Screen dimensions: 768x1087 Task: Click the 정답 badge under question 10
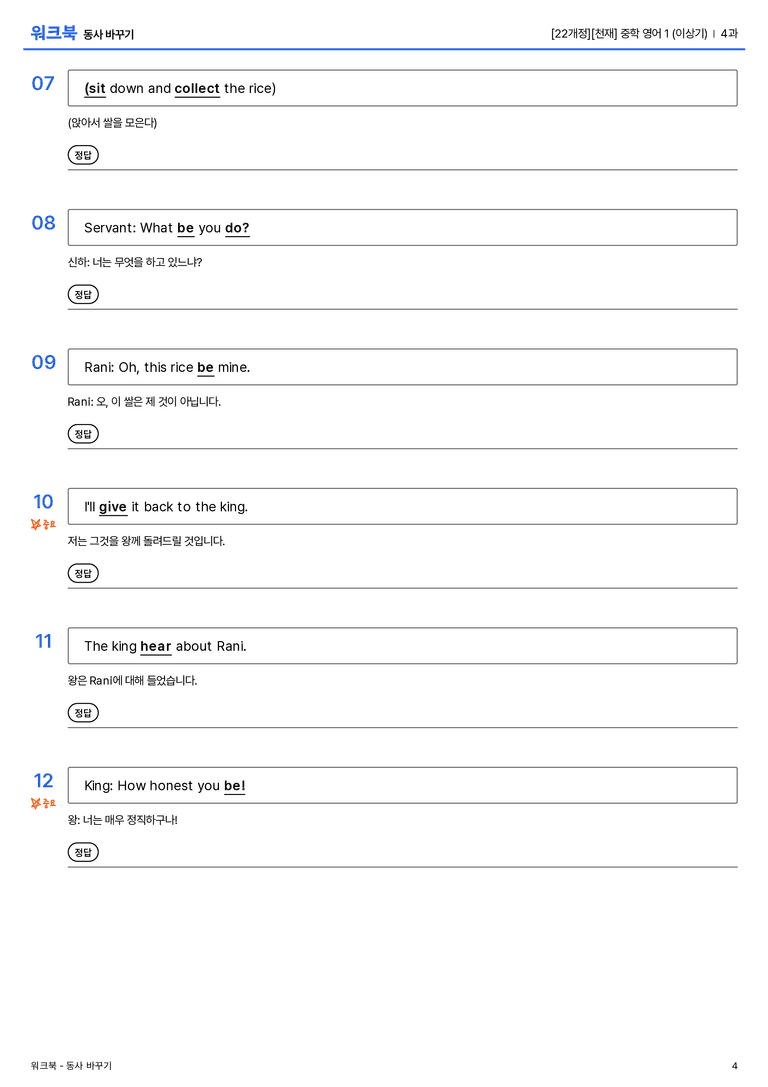(x=83, y=573)
